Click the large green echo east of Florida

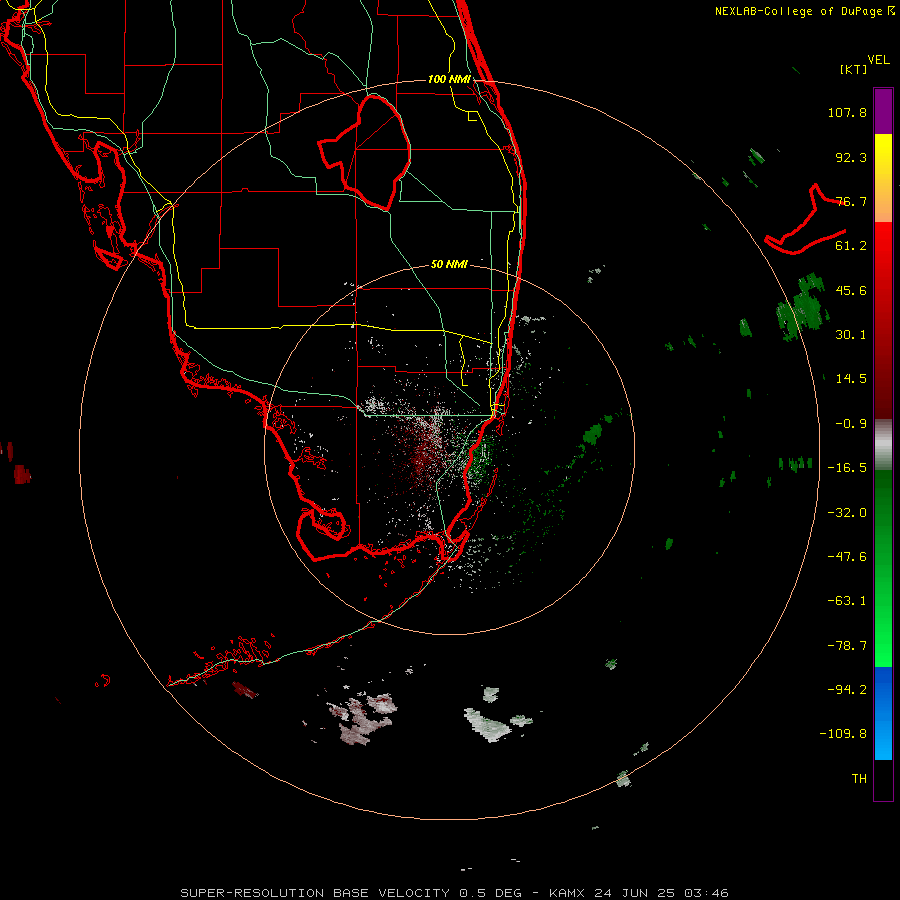(x=802, y=307)
